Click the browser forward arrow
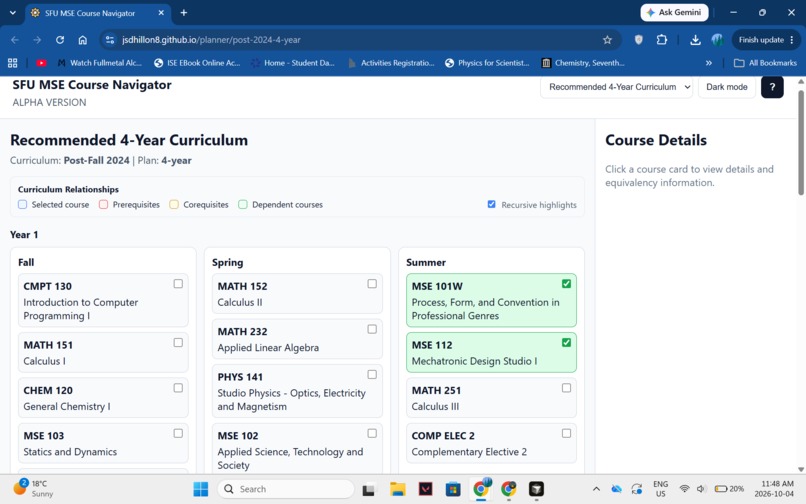 point(37,40)
